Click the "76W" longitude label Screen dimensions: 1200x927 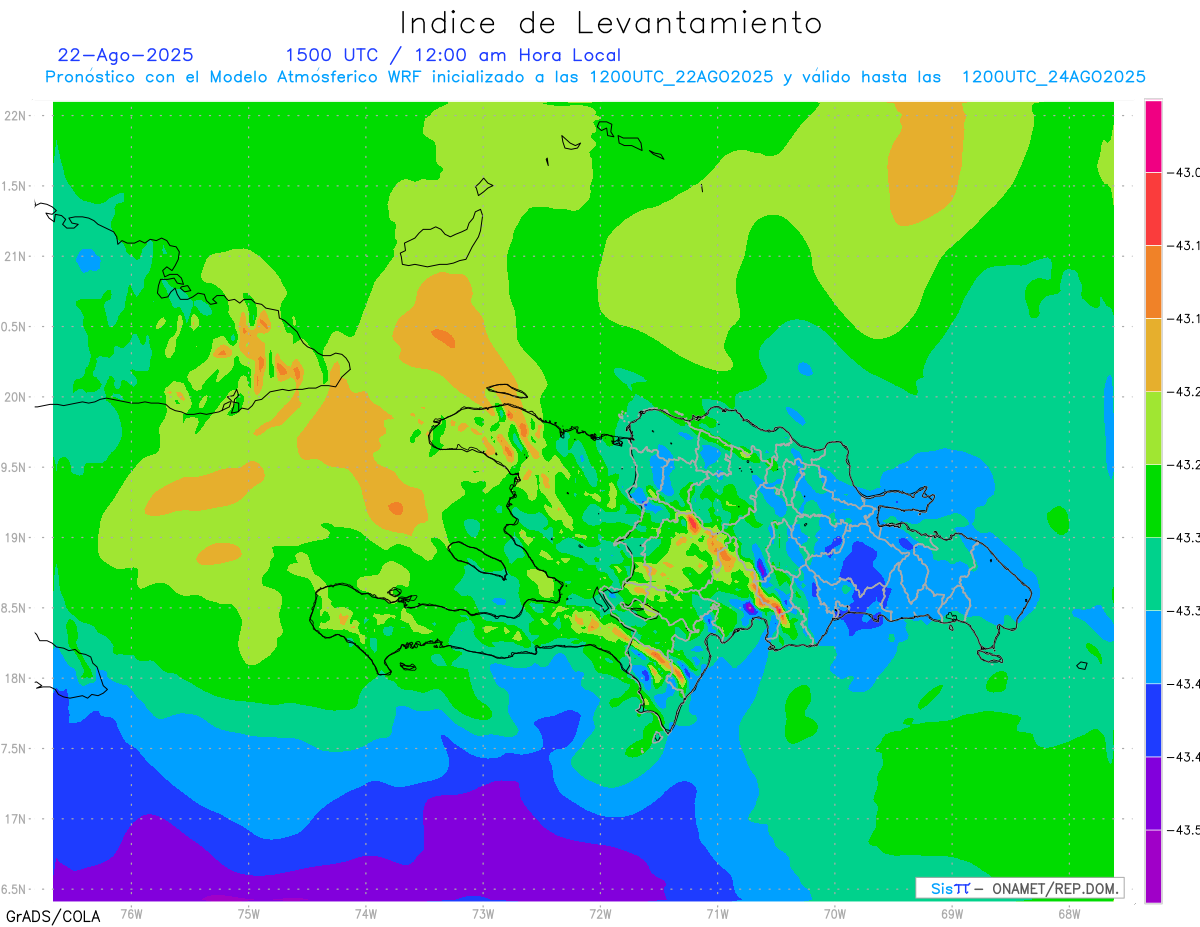pos(131,913)
